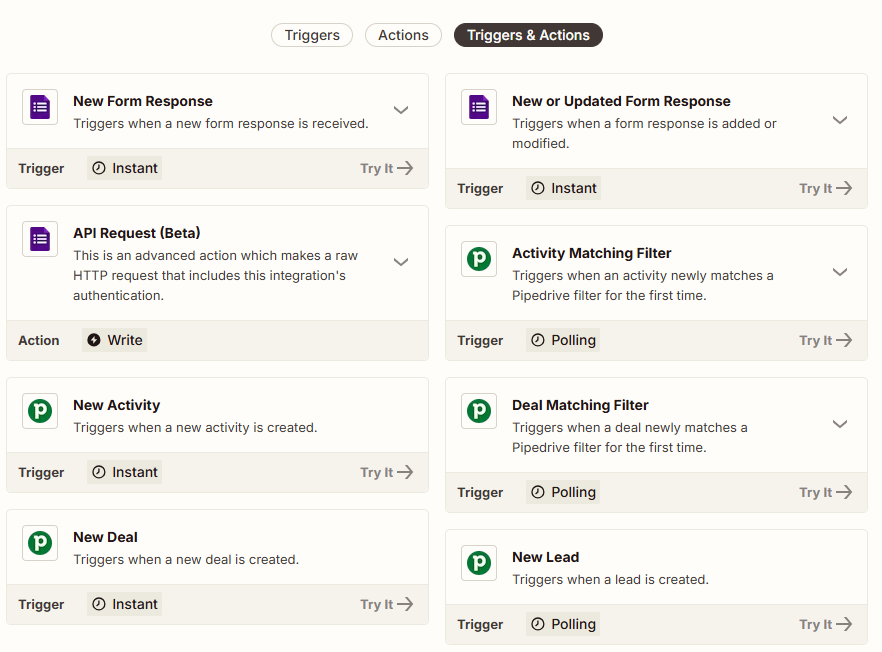This screenshot has width=882, height=652.
Task: Expand the New Form Response card
Action: tap(401, 110)
